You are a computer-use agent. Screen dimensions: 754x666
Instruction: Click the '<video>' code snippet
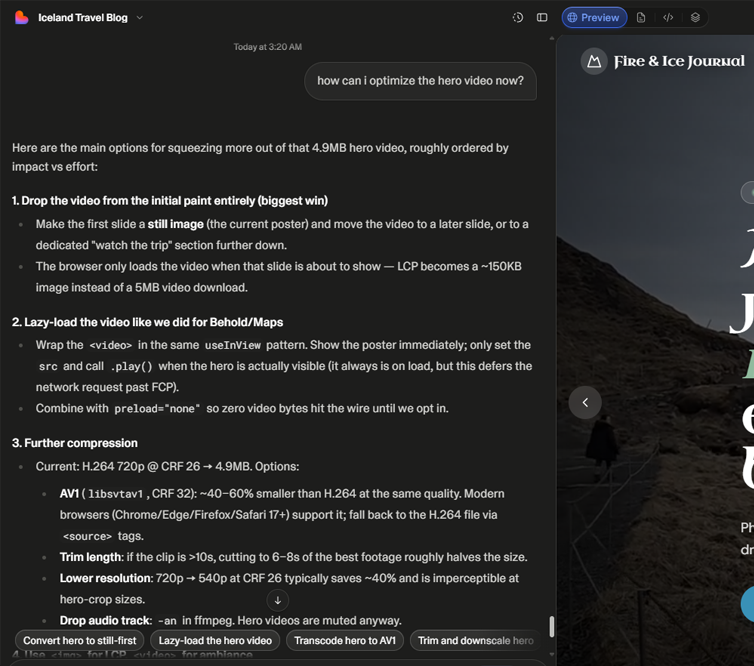[111, 345]
